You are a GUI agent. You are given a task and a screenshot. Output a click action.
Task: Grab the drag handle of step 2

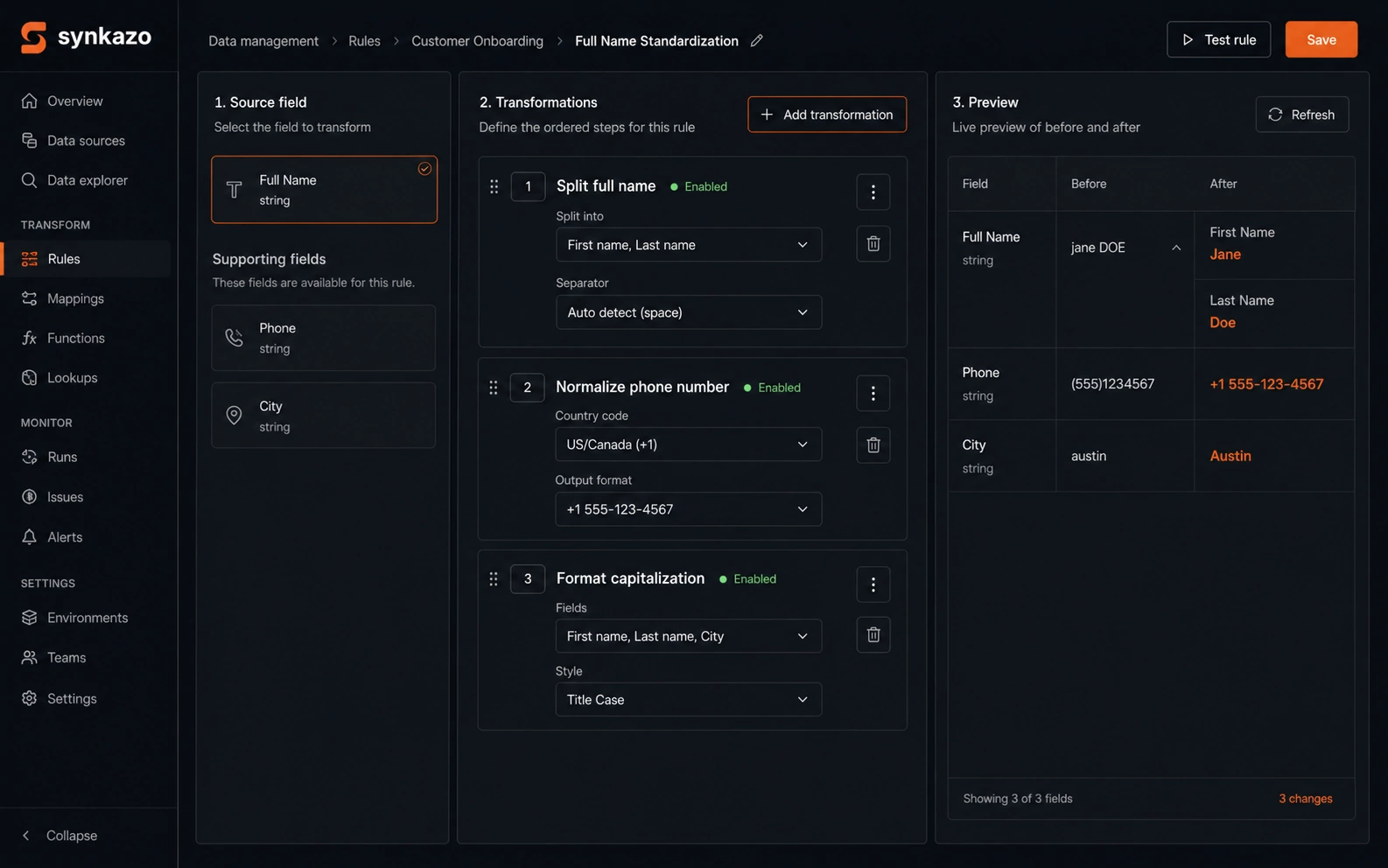click(x=494, y=388)
